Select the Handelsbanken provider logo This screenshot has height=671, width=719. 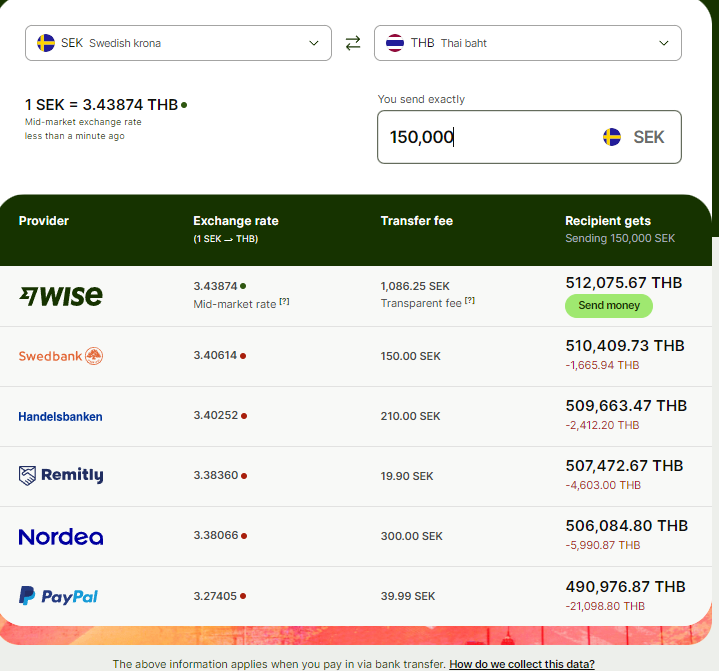pos(60,416)
